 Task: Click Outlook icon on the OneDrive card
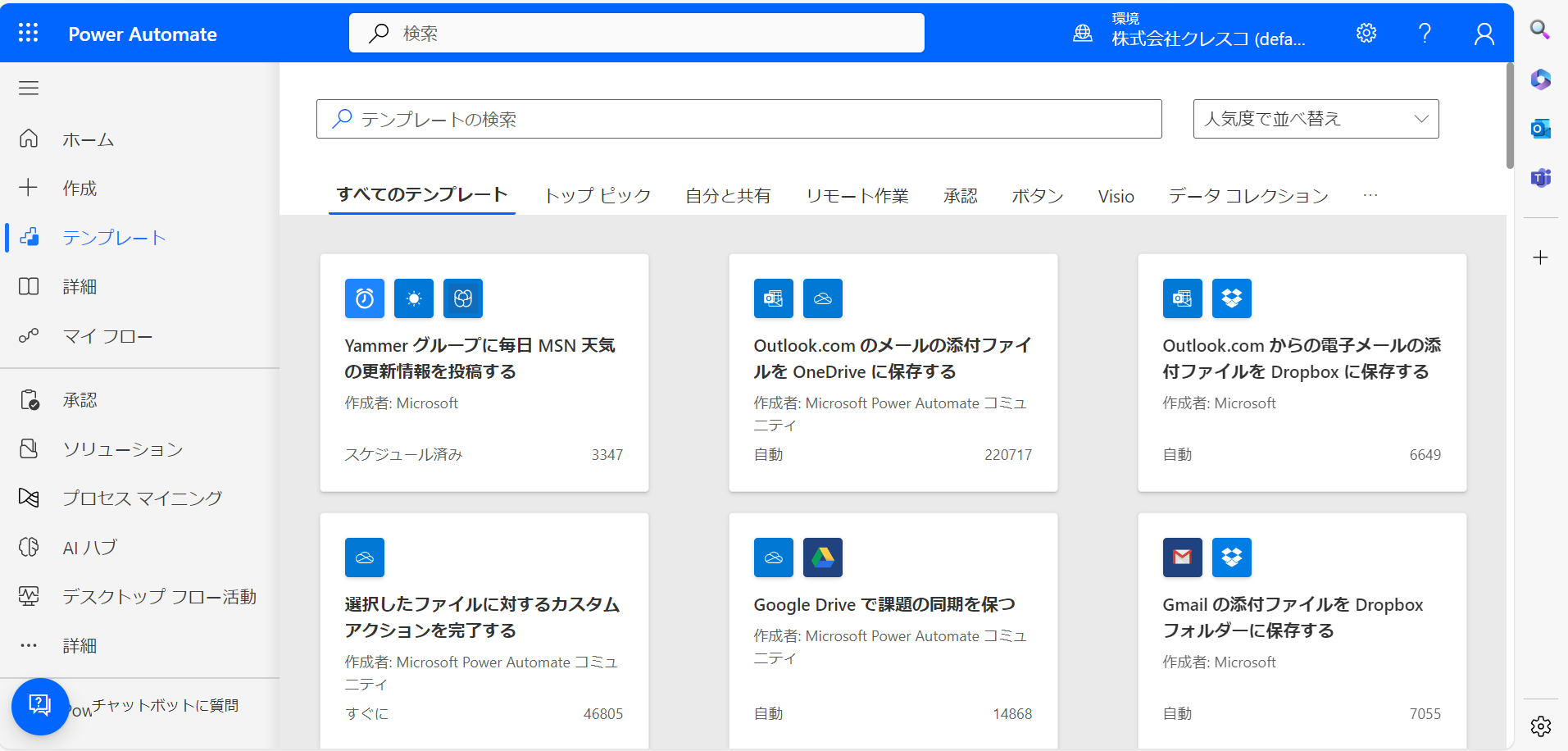coord(774,298)
